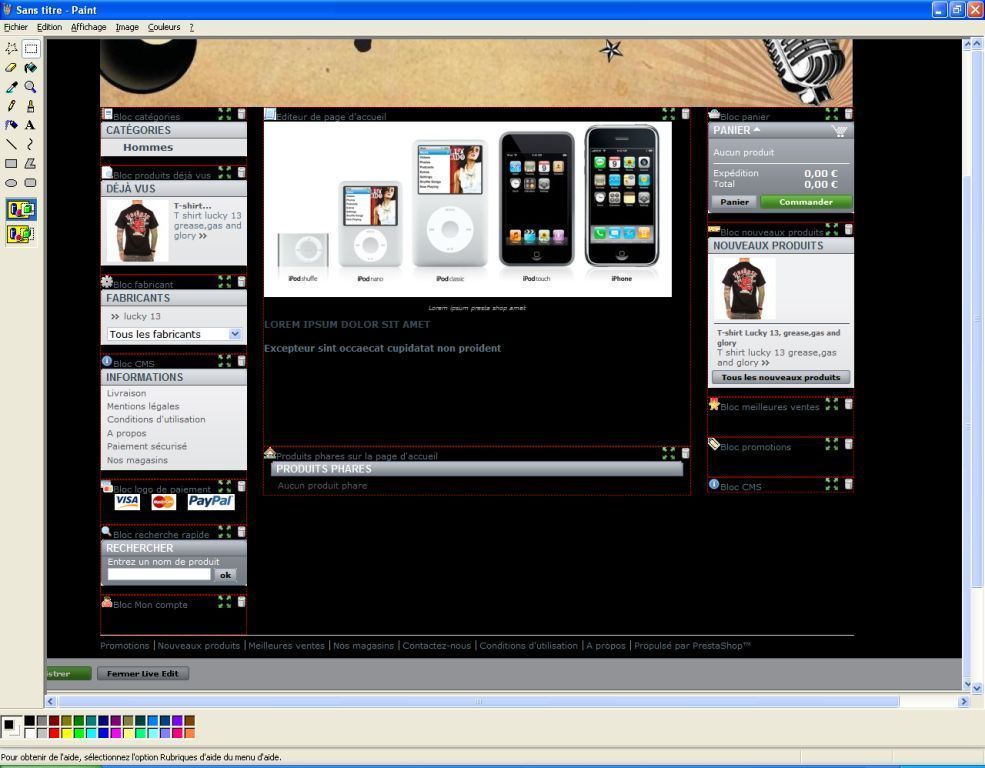Pick the black color swatch
This screenshot has width=985, height=768.
(x=30, y=720)
